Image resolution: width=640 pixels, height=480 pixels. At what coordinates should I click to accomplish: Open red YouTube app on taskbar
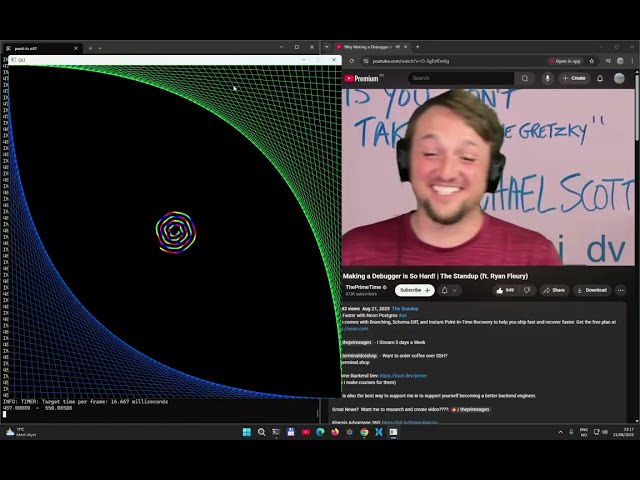pyautogui.click(x=305, y=432)
